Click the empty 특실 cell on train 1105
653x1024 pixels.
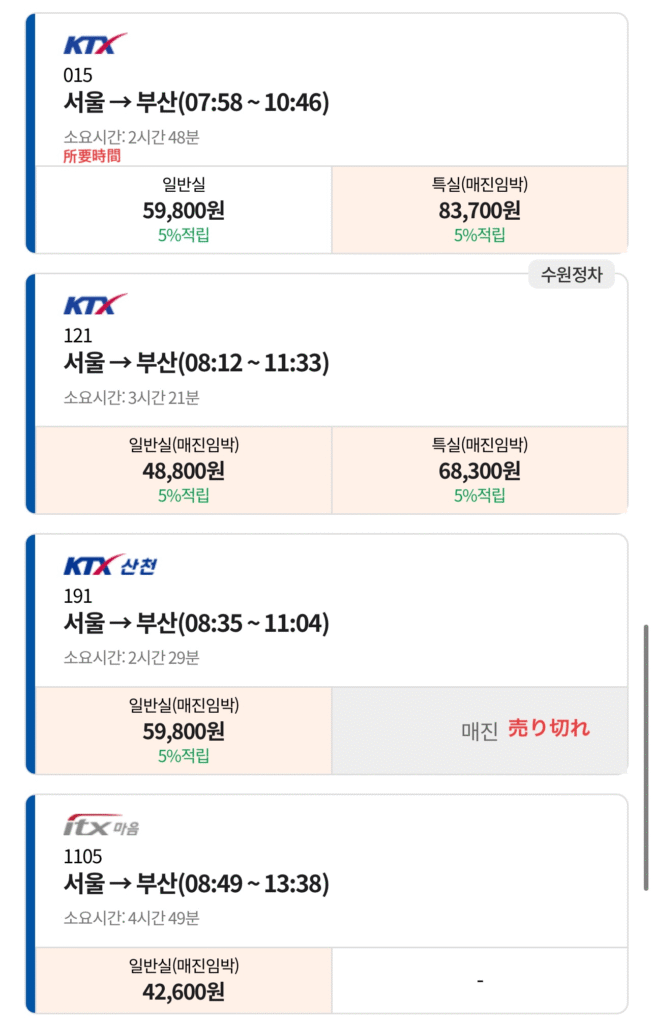tap(479, 981)
